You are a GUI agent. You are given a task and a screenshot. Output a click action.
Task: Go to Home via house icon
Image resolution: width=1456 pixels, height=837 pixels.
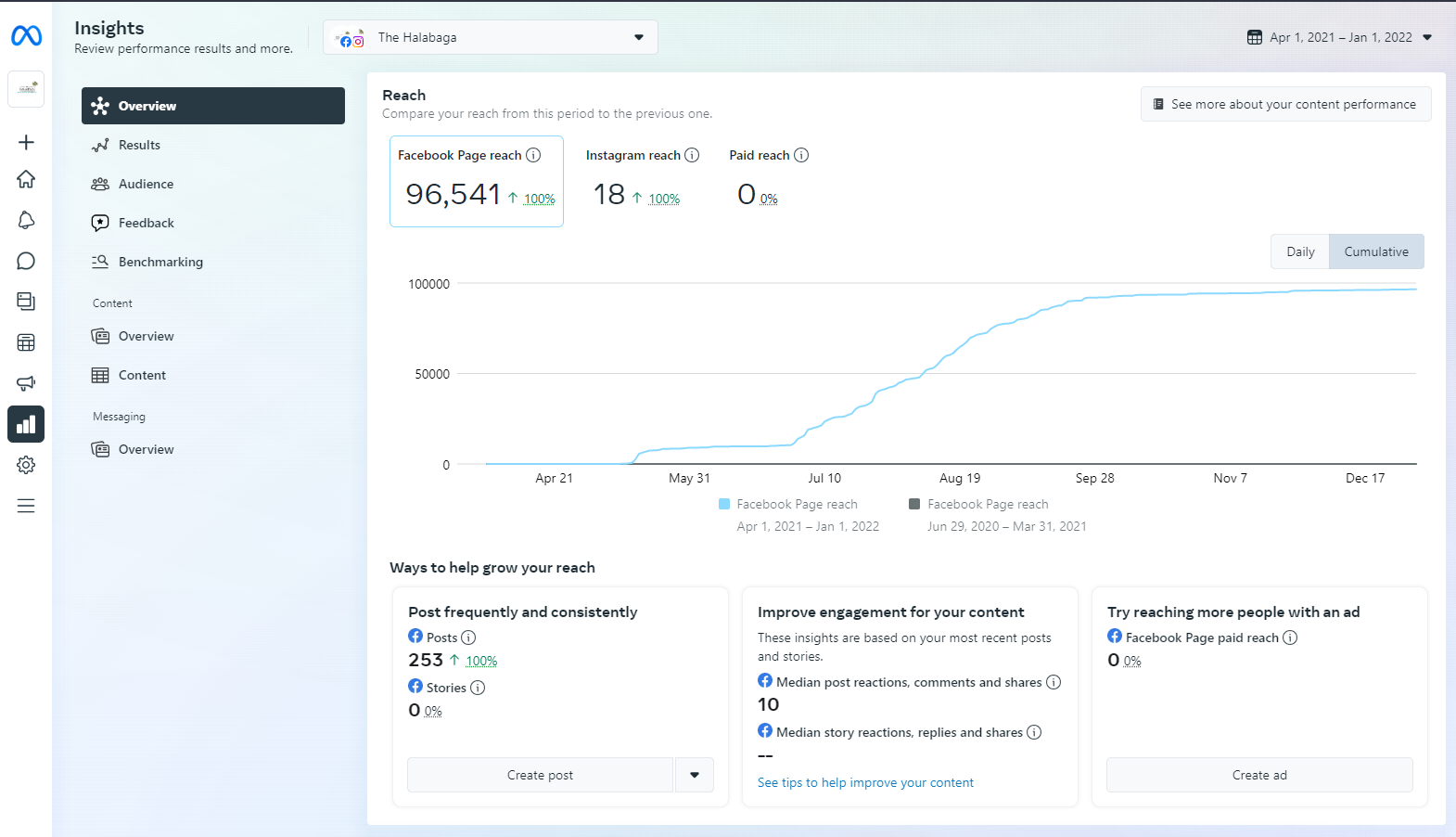click(26, 179)
